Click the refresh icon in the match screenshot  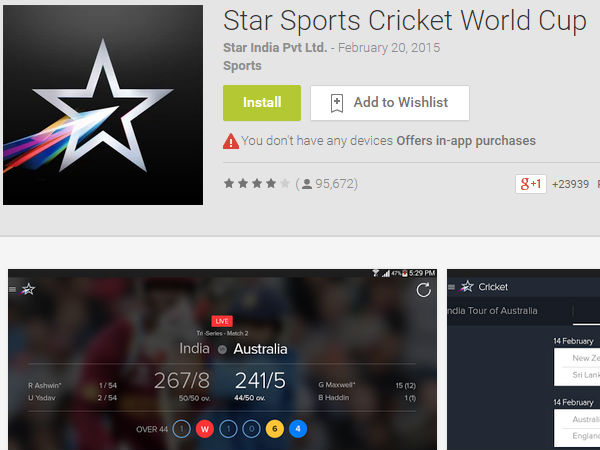point(424,290)
